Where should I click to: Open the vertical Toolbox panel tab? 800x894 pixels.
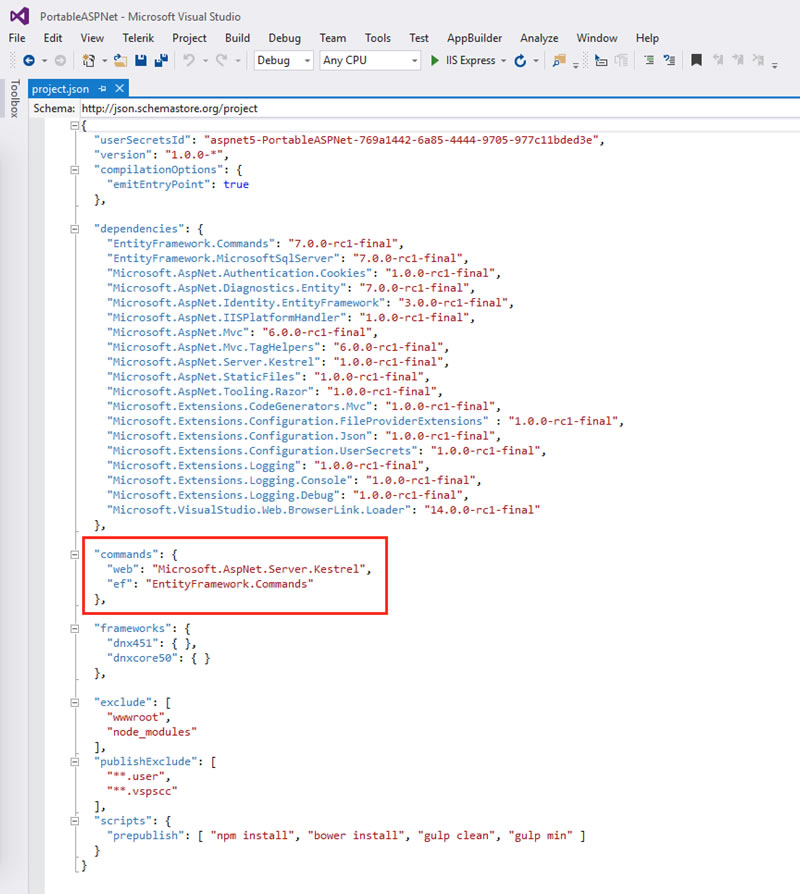(x=15, y=98)
